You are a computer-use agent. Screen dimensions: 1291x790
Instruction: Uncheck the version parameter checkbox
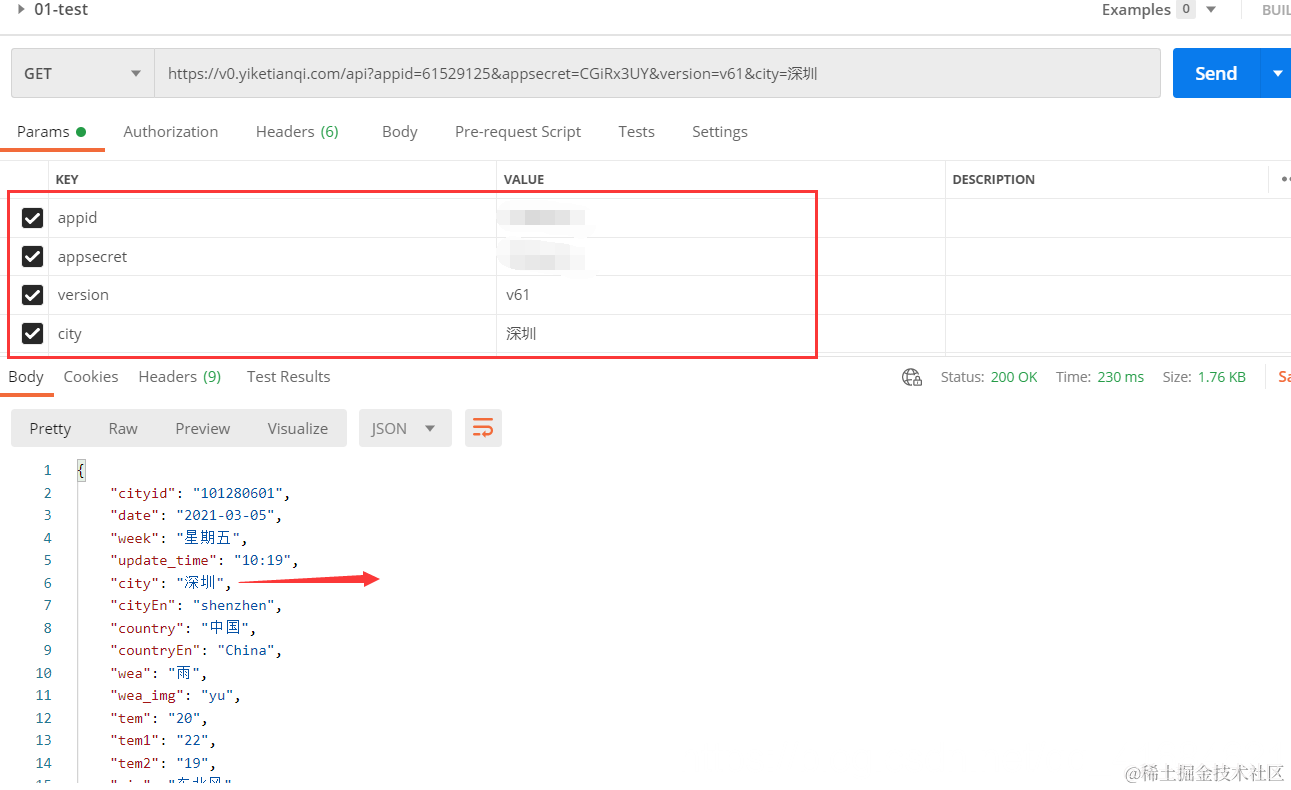tap(32, 295)
